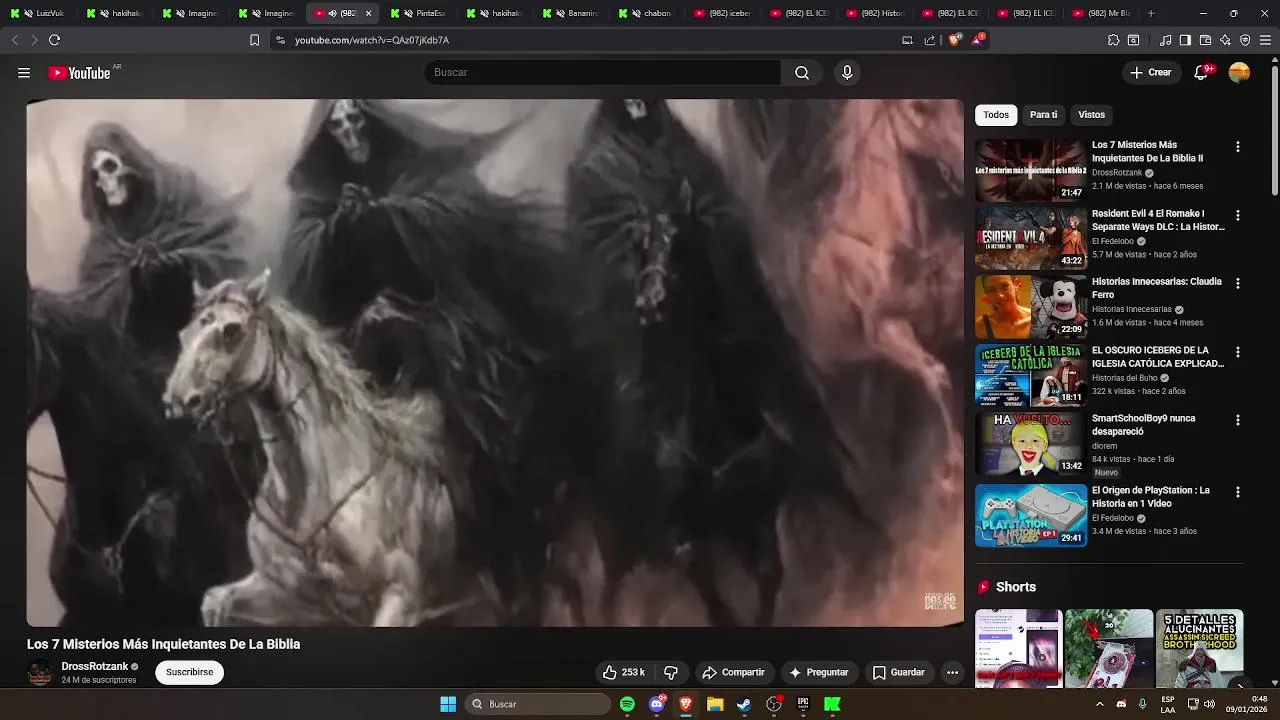Viewport: 1280px width, 720px height.
Task: Open Epic Games Launcher in taskbar
Action: pos(802,704)
